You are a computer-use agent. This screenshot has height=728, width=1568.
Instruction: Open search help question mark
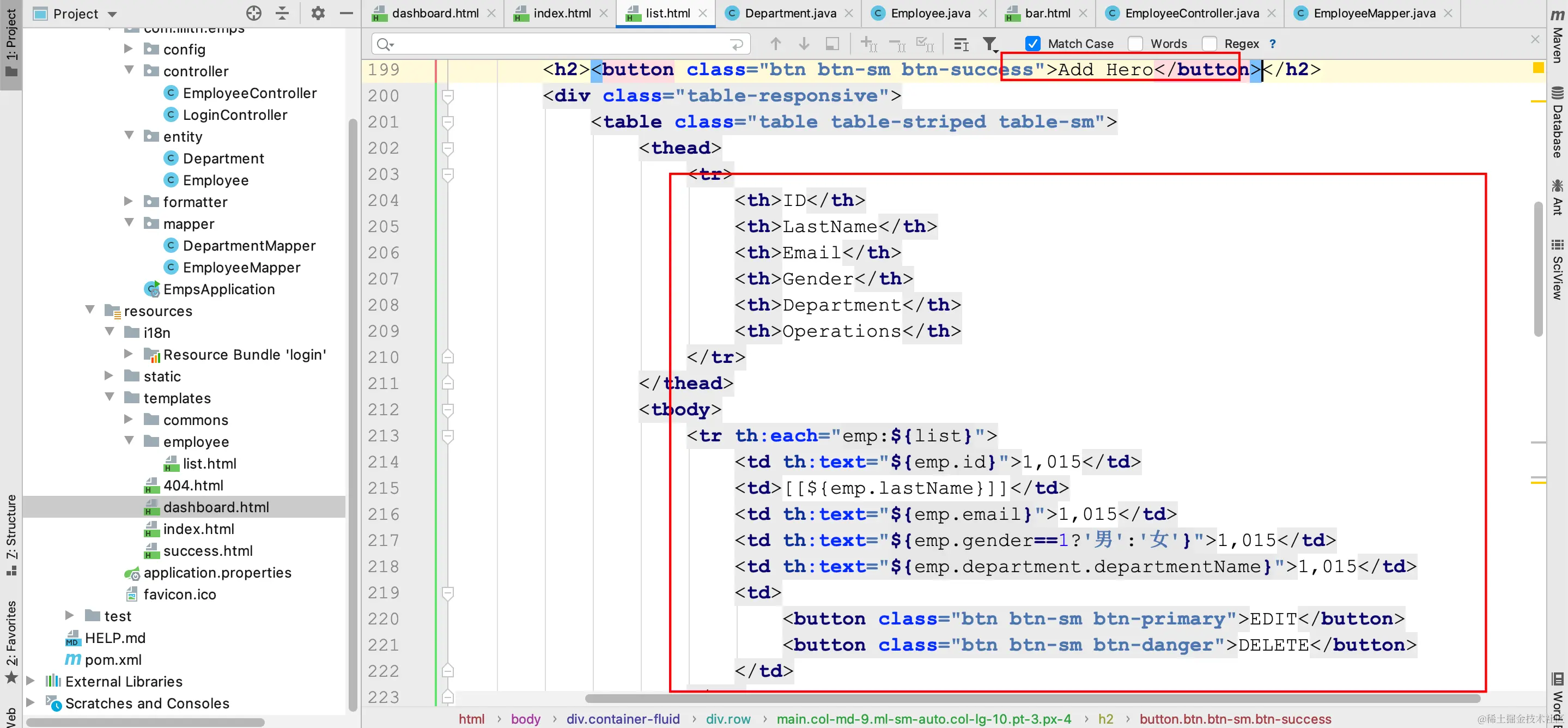(1272, 44)
